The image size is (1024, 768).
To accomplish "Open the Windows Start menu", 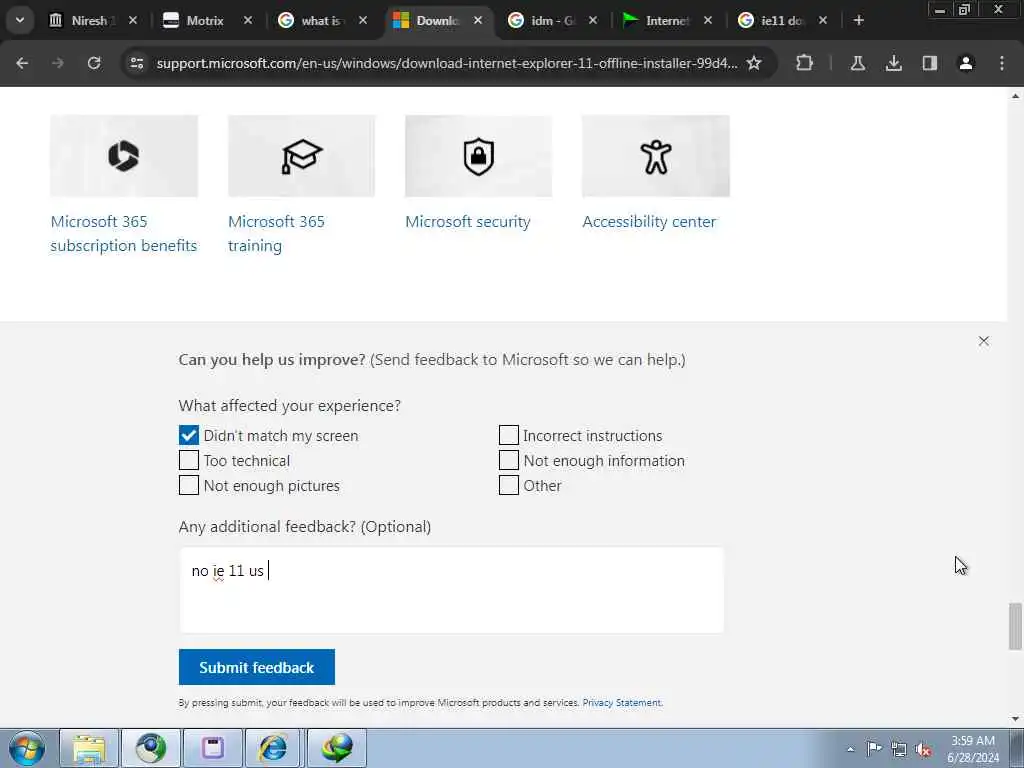I will pyautogui.click(x=27, y=748).
